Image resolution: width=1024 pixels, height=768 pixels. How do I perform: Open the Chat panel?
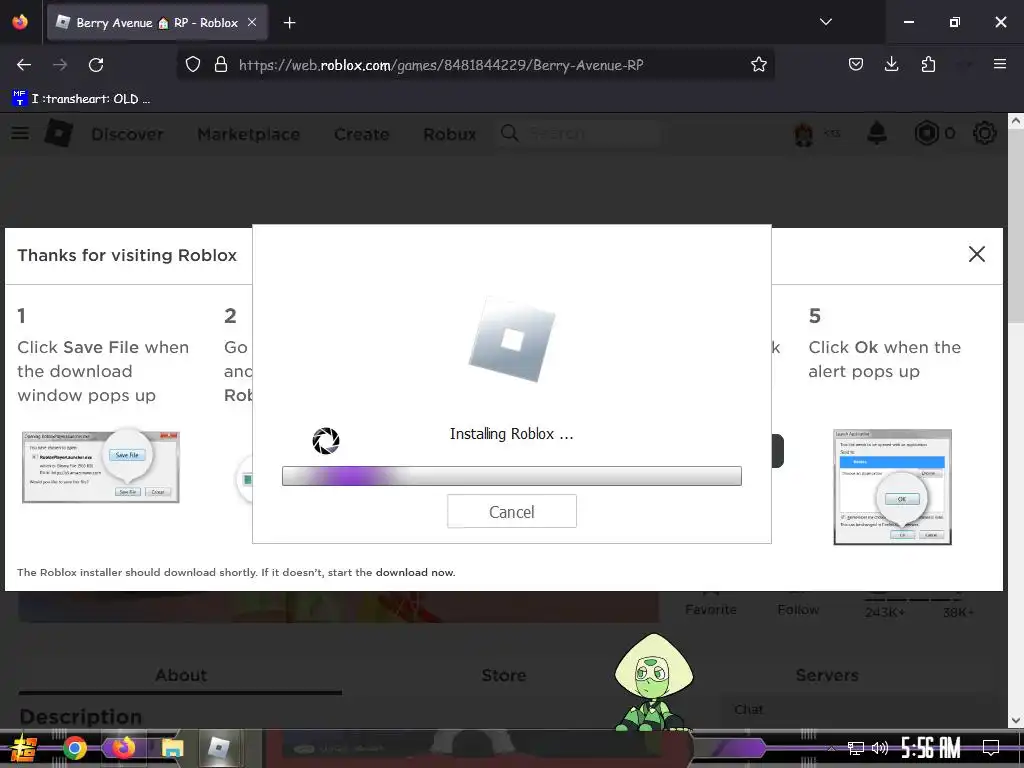pos(748,709)
